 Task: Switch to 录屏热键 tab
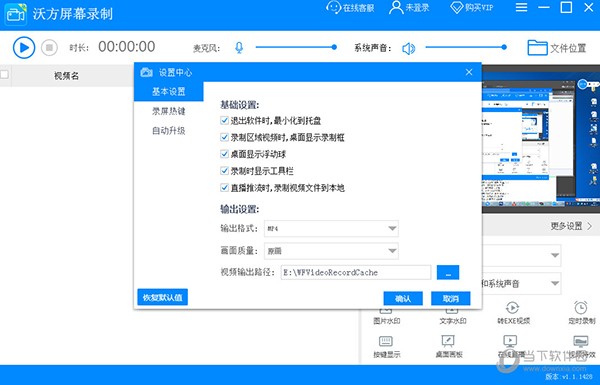point(169,111)
